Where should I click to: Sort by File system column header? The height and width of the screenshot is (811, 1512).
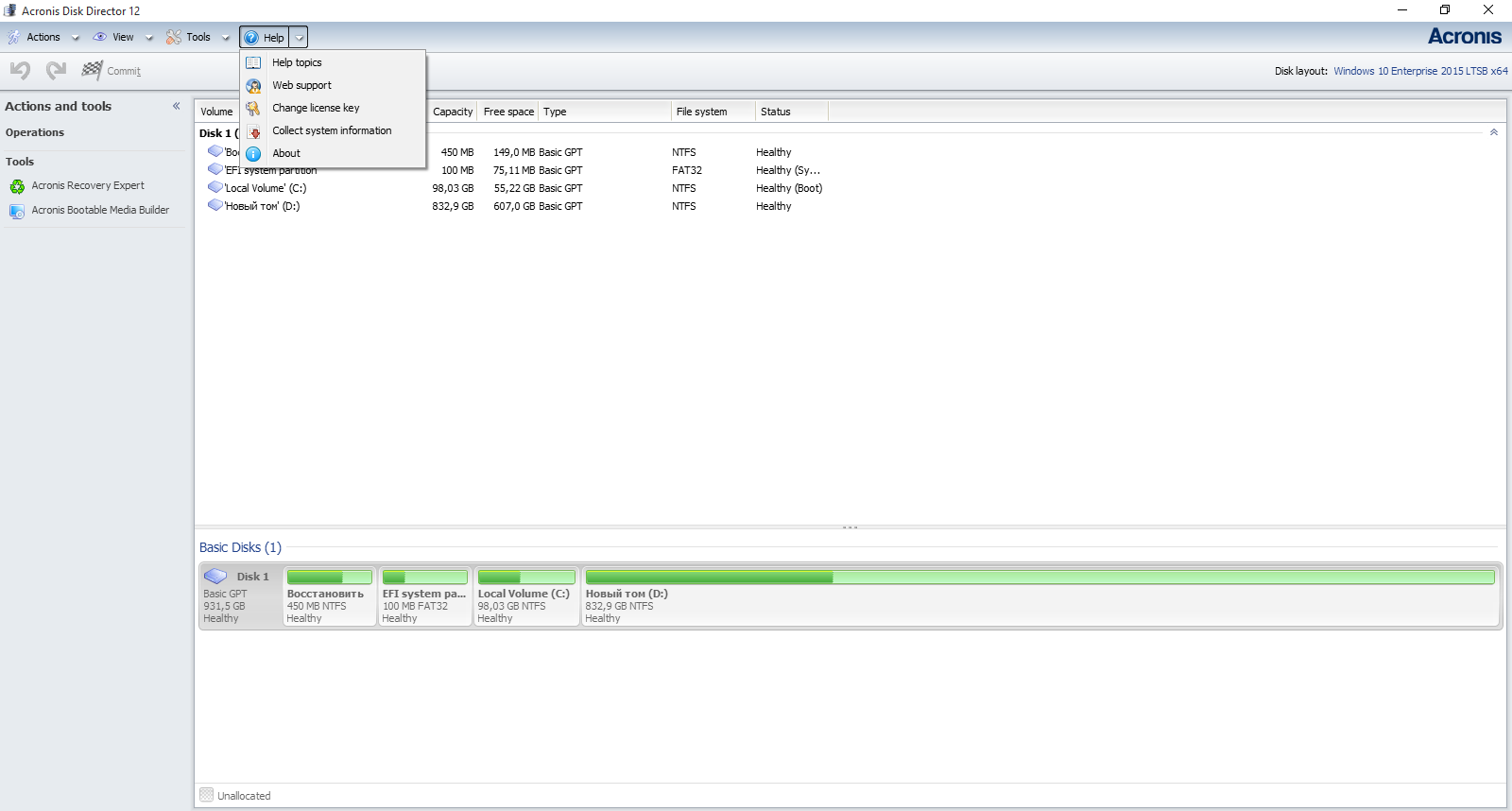(713, 112)
